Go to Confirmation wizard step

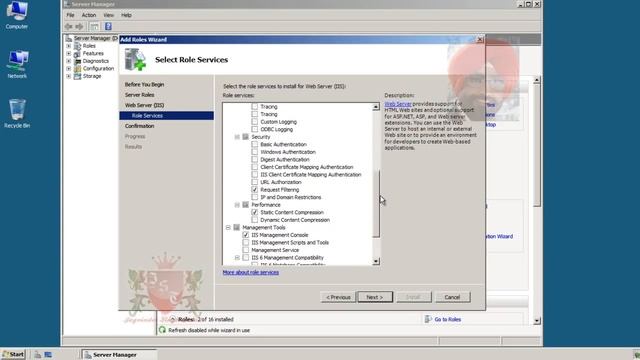tap(140, 126)
